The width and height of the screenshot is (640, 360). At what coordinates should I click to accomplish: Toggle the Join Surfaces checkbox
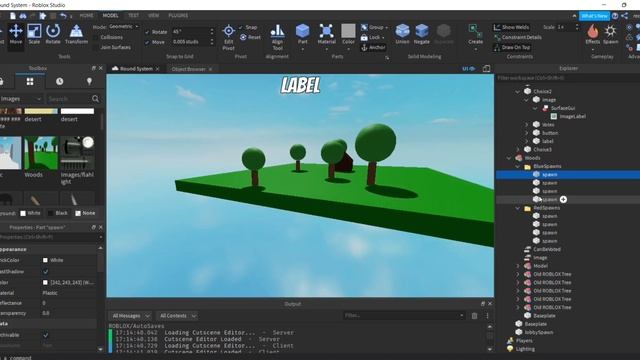96,47
